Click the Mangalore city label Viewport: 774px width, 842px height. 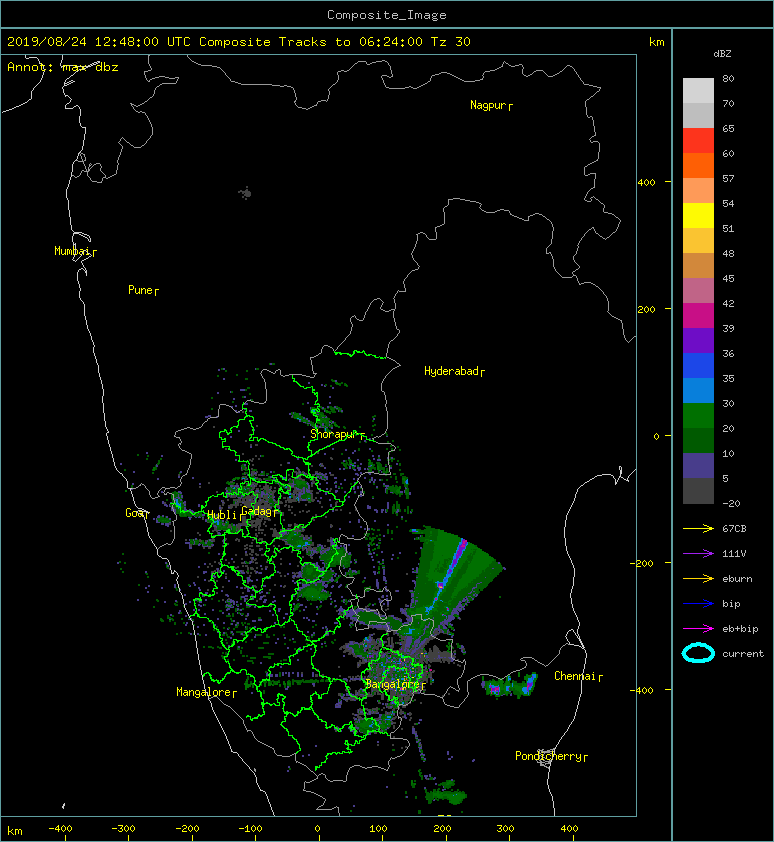[x=203, y=692]
